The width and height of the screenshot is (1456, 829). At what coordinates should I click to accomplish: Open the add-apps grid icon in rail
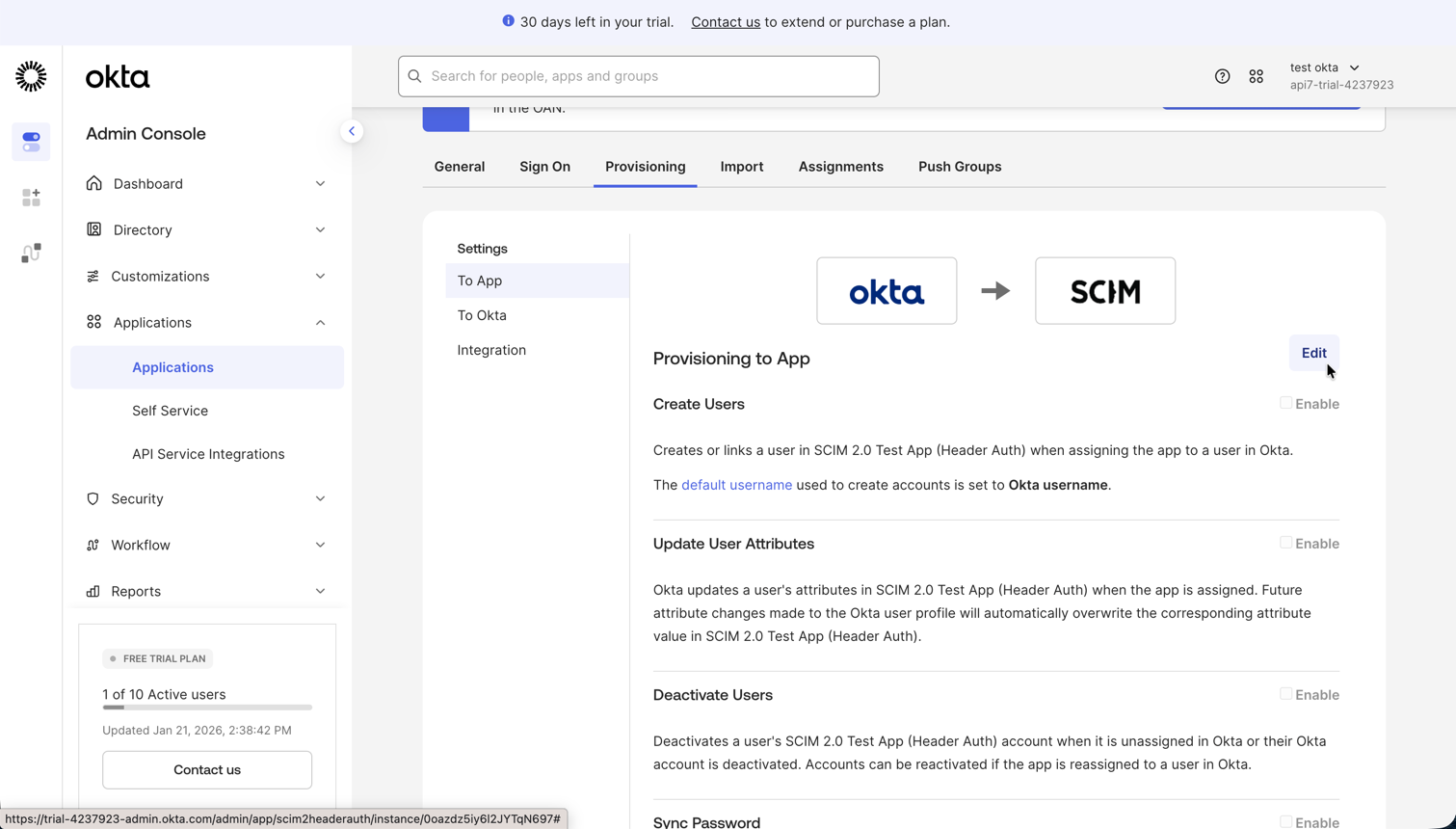[31, 198]
